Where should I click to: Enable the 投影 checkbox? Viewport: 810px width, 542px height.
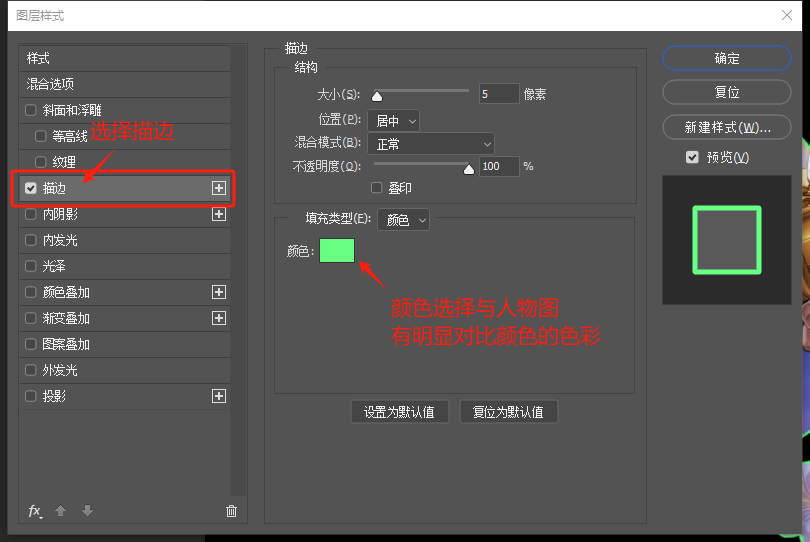[x=31, y=396]
